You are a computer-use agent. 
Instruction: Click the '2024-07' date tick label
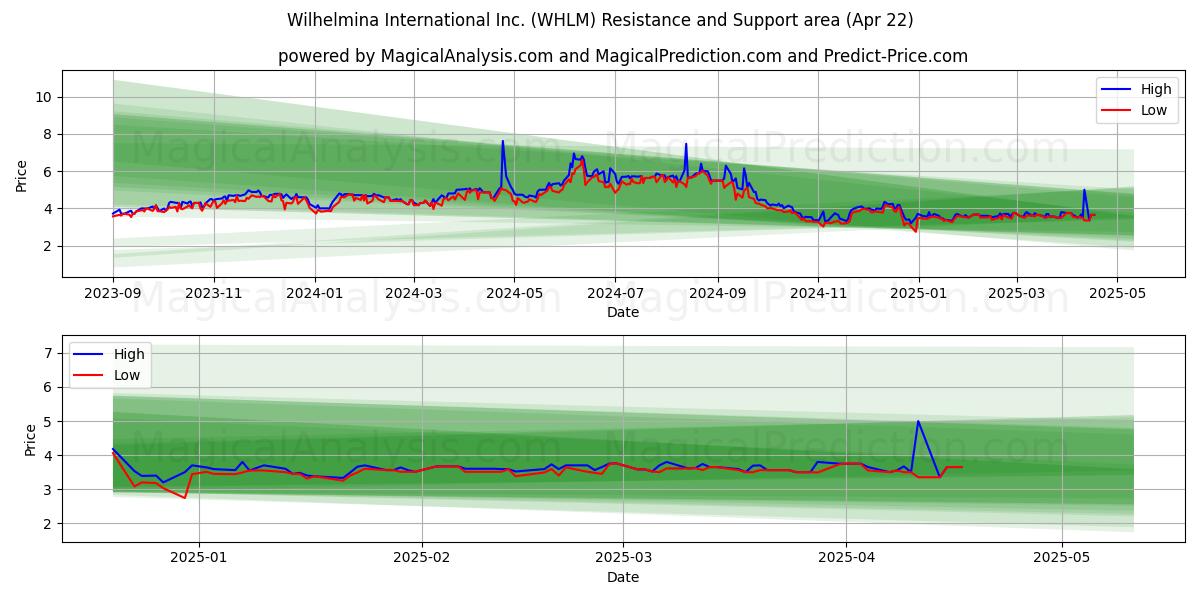coord(614,294)
